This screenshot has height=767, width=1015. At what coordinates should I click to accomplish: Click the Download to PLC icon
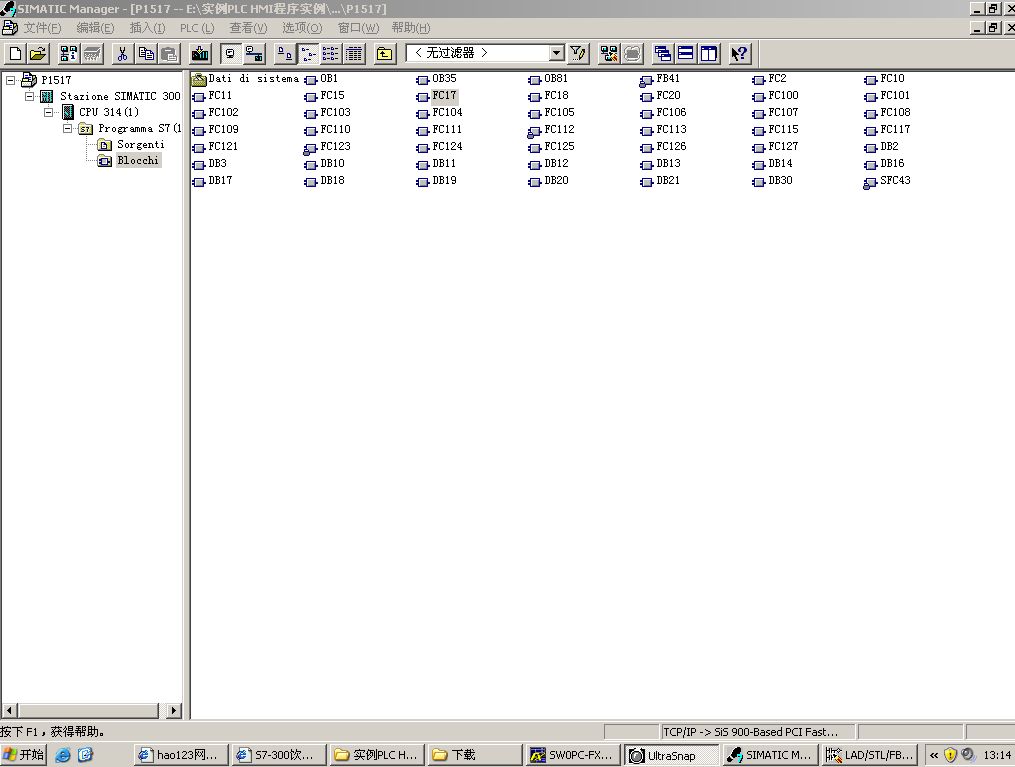(200, 54)
